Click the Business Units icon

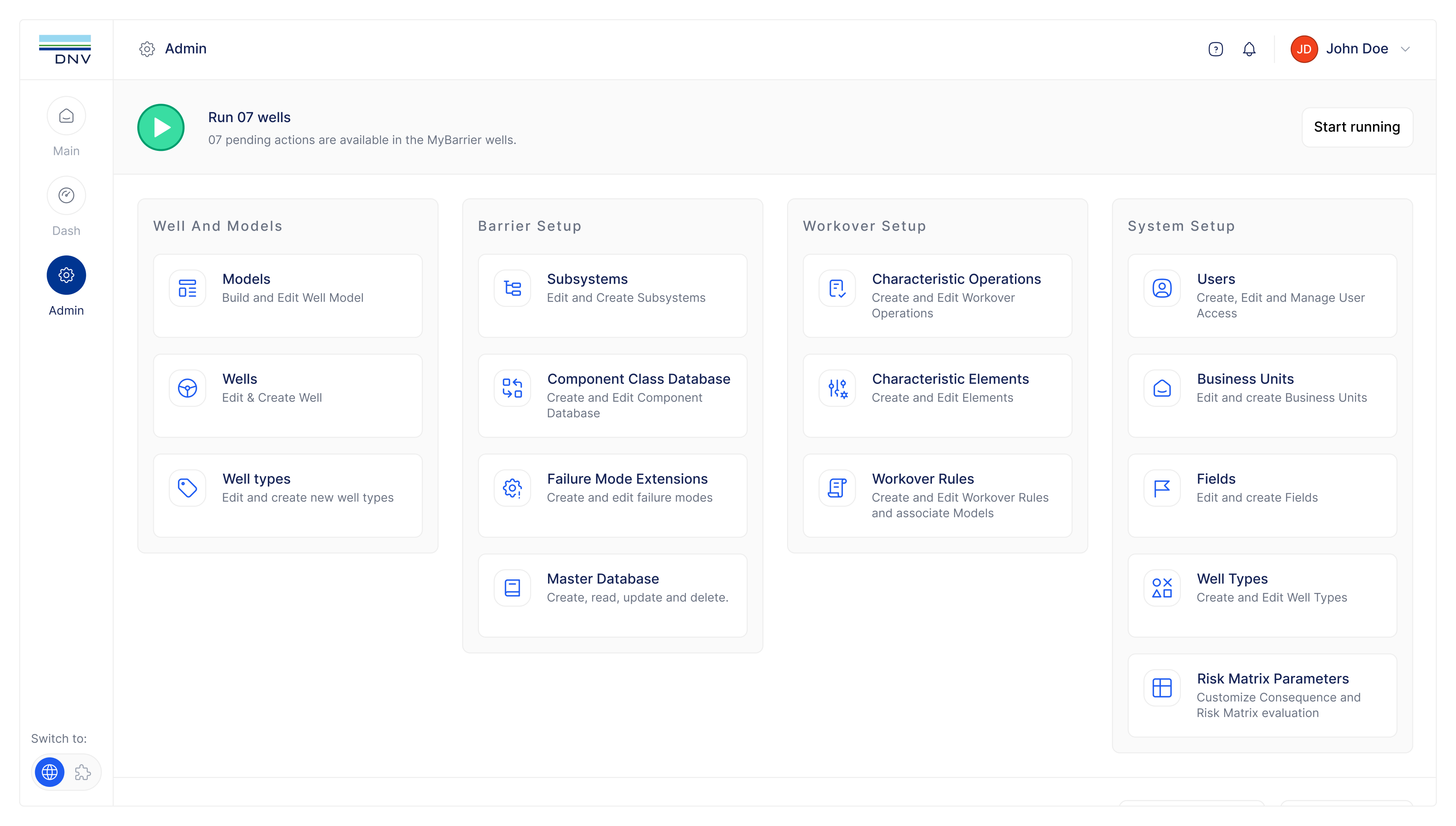[1162, 388]
